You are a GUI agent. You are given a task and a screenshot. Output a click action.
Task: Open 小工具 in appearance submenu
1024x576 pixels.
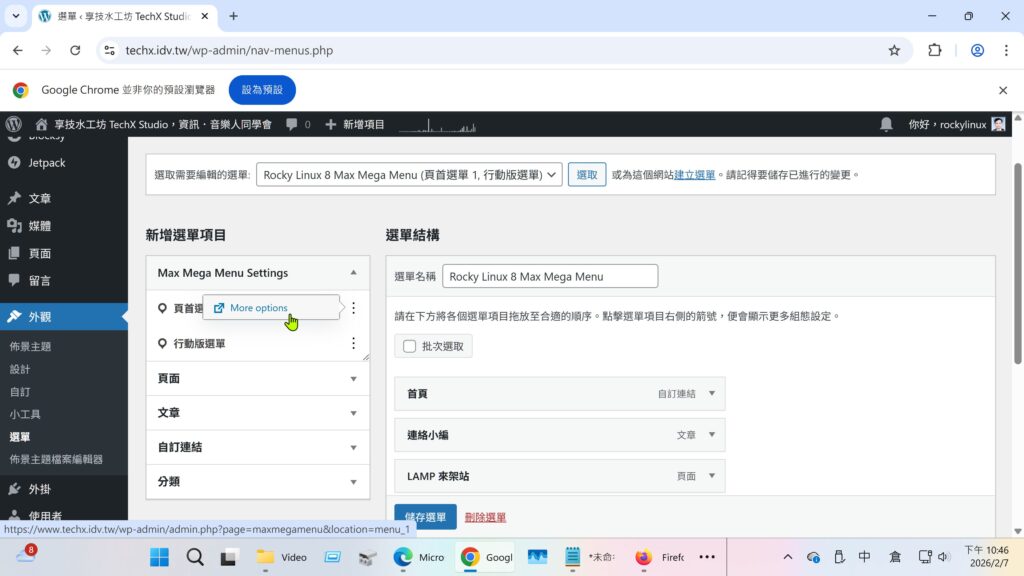25,414
